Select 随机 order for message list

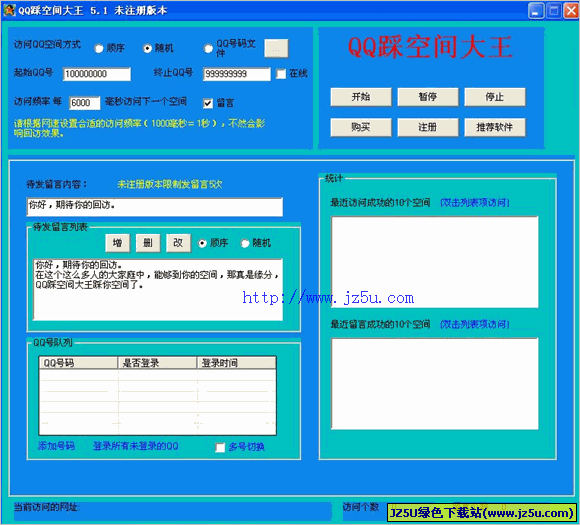click(245, 243)
